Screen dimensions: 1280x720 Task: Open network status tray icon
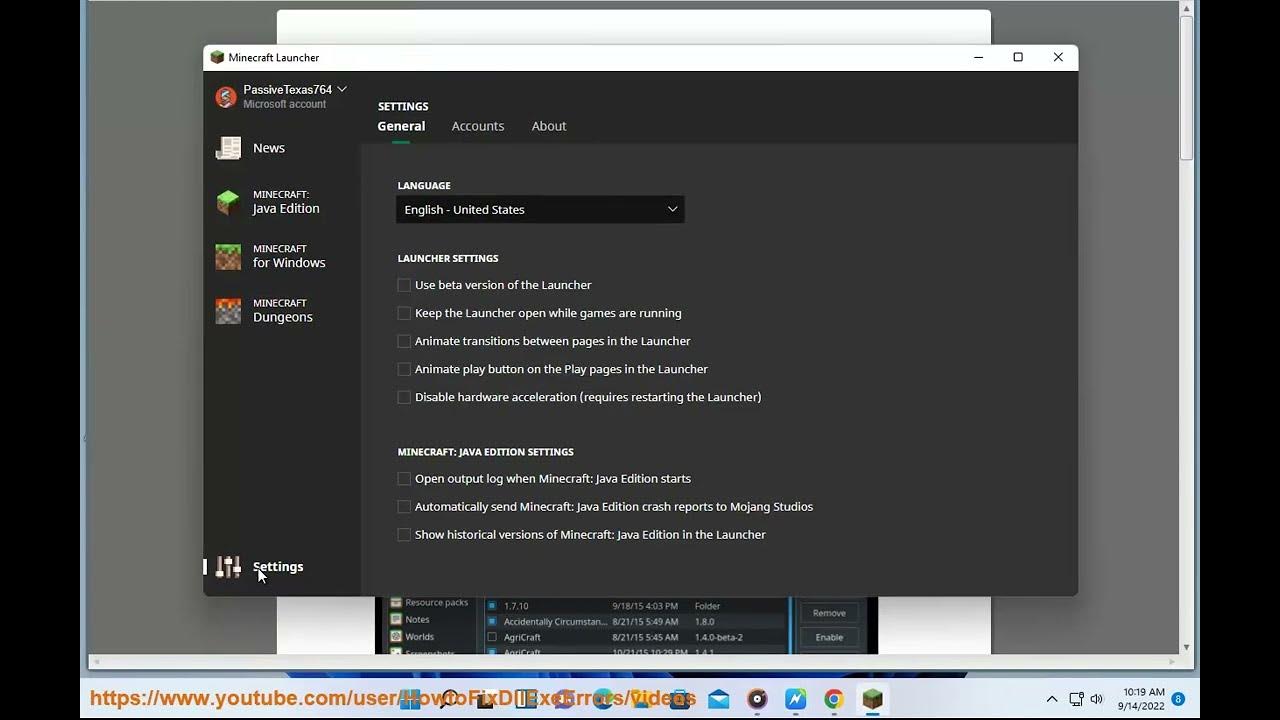coord(1076,699)
